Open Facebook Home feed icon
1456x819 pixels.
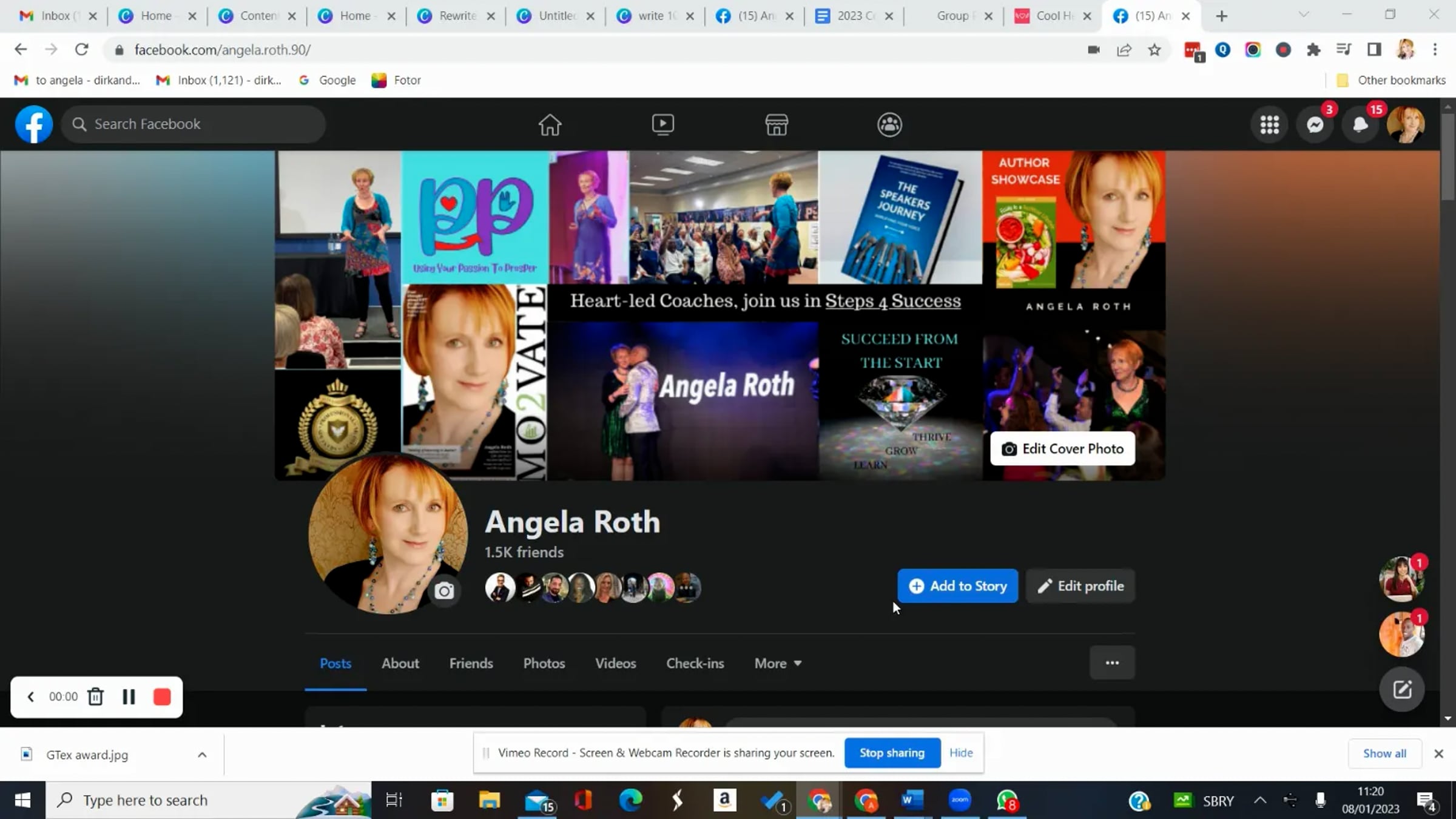(550, 124)
